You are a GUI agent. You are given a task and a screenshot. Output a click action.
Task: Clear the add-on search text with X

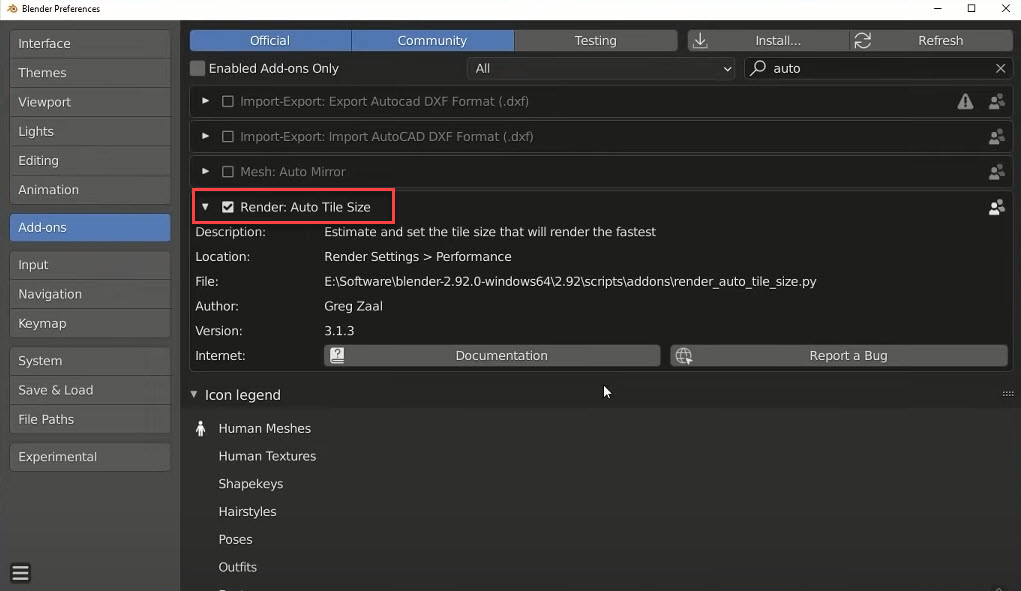(1000, 68)
